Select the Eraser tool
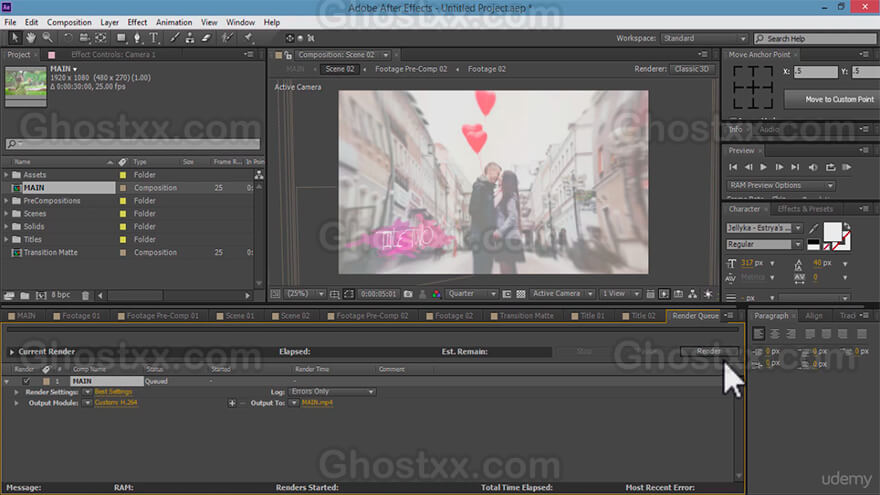Image resolution: width=880 pixels, height=495 pixels. pos(206,38)
